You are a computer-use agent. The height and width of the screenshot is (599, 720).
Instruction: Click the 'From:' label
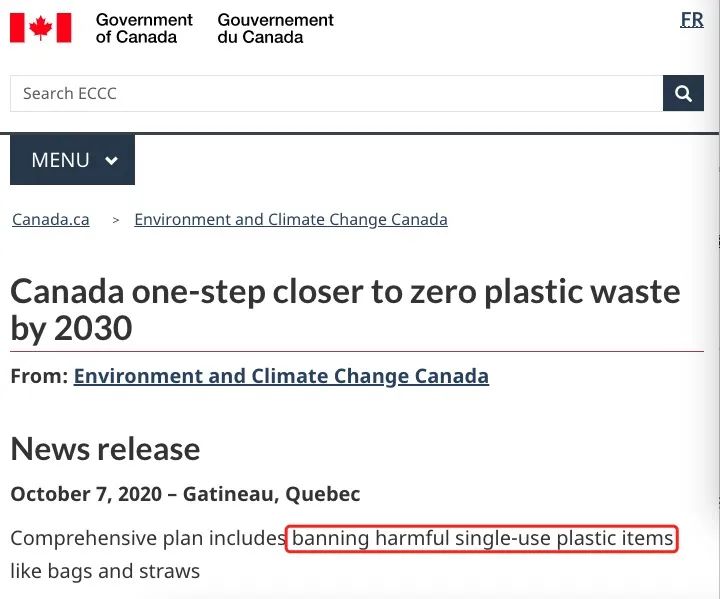[x=39, y=376]
